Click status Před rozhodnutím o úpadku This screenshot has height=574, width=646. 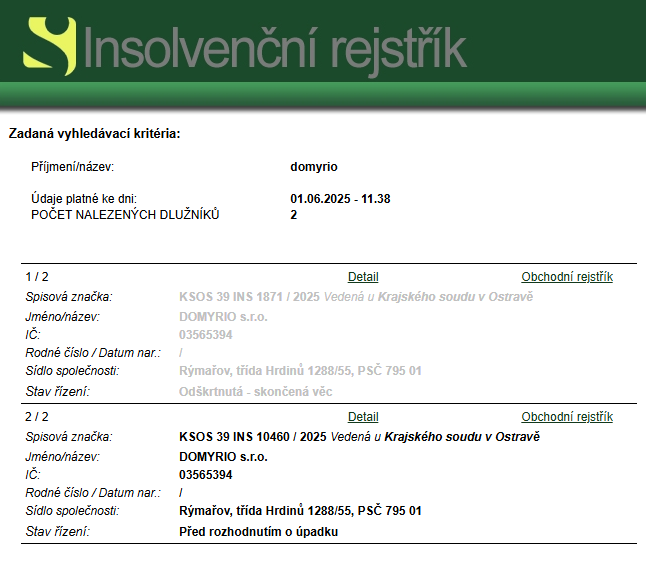click(258, 532)
